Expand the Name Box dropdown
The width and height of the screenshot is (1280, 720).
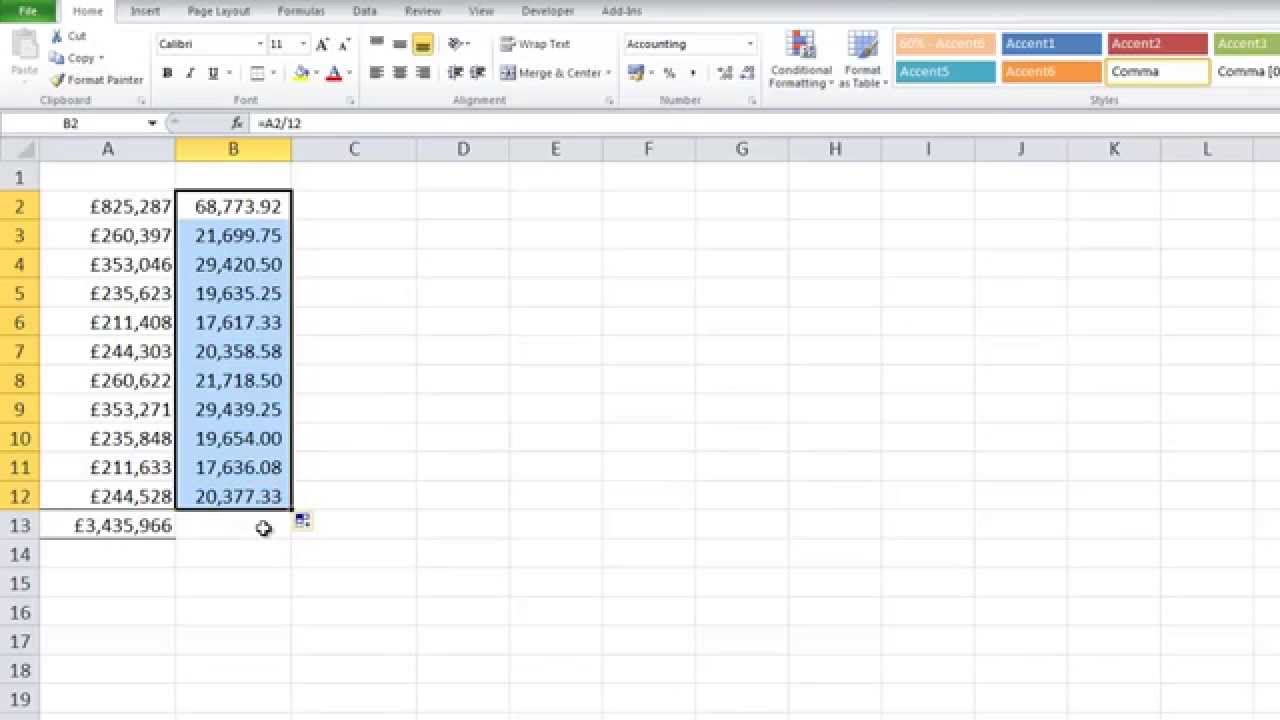click(x=152, y=123)
